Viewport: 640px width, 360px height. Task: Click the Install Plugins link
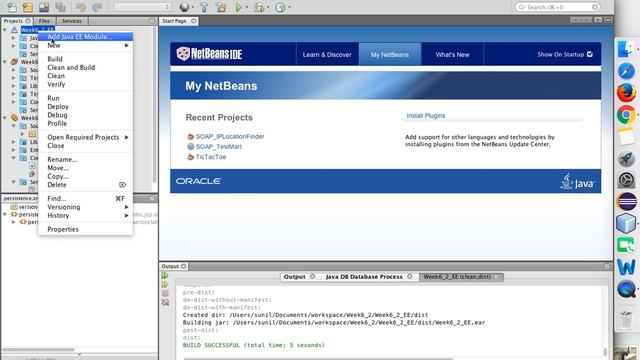[426, 116]
